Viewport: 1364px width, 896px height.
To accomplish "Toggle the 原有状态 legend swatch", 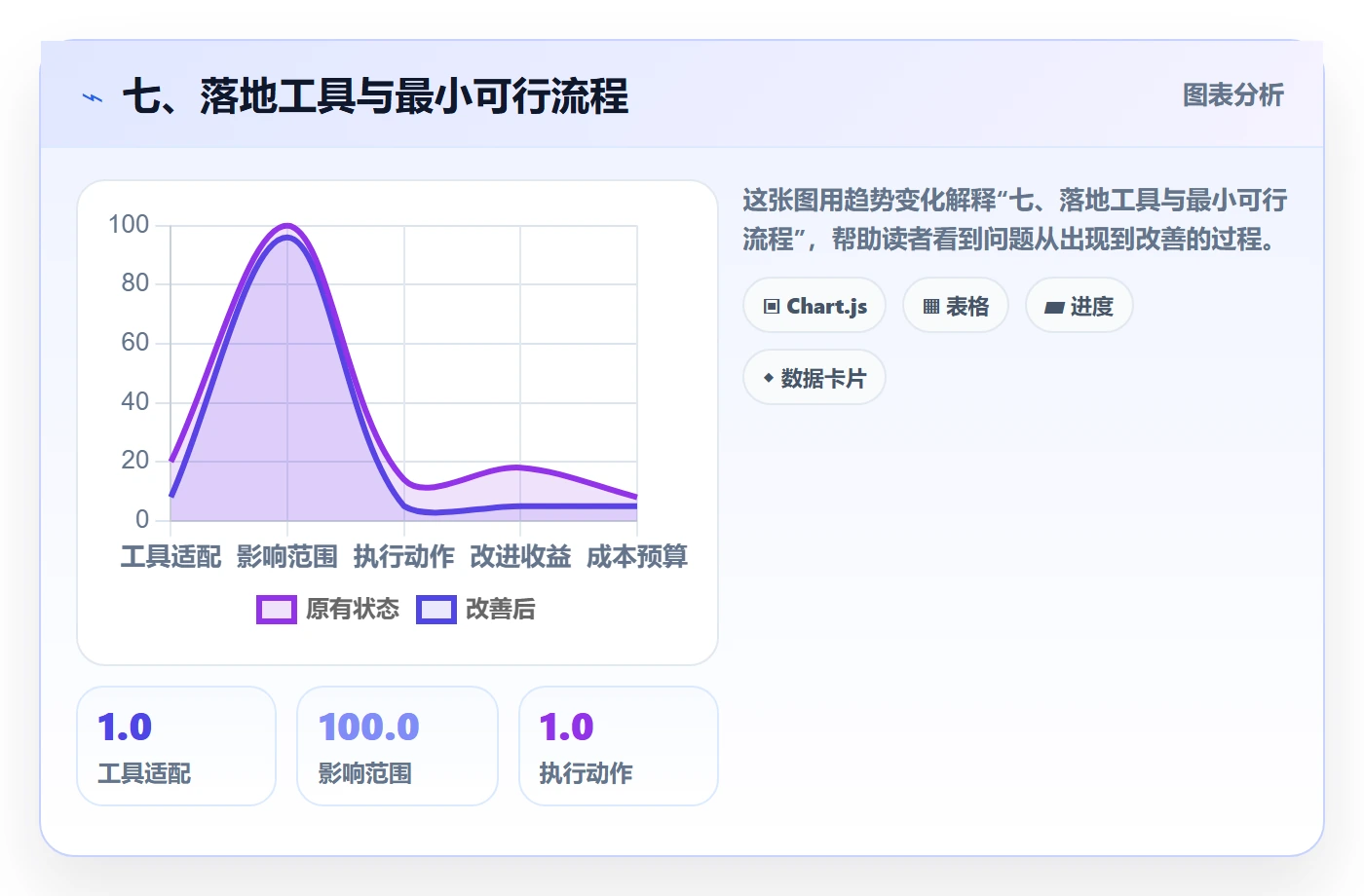I will click(x=277, y=610).
